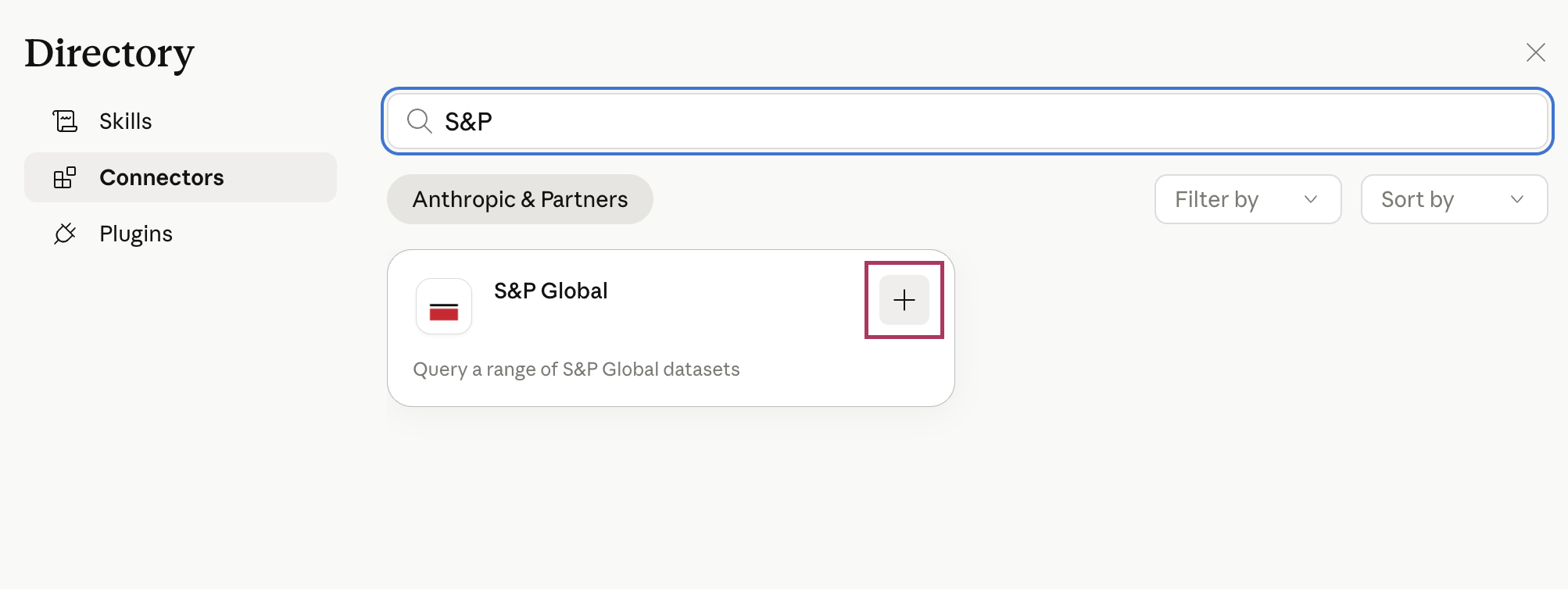Open the S&P Global connector title

tap(550, 291)
